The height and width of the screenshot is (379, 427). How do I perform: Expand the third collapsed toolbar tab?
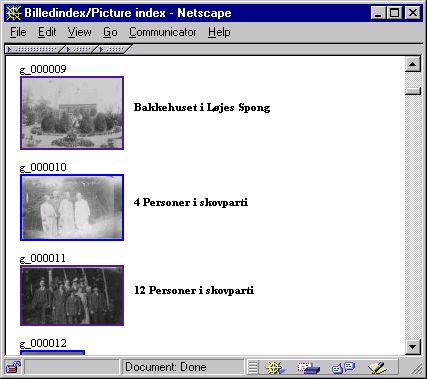(112, 49)
